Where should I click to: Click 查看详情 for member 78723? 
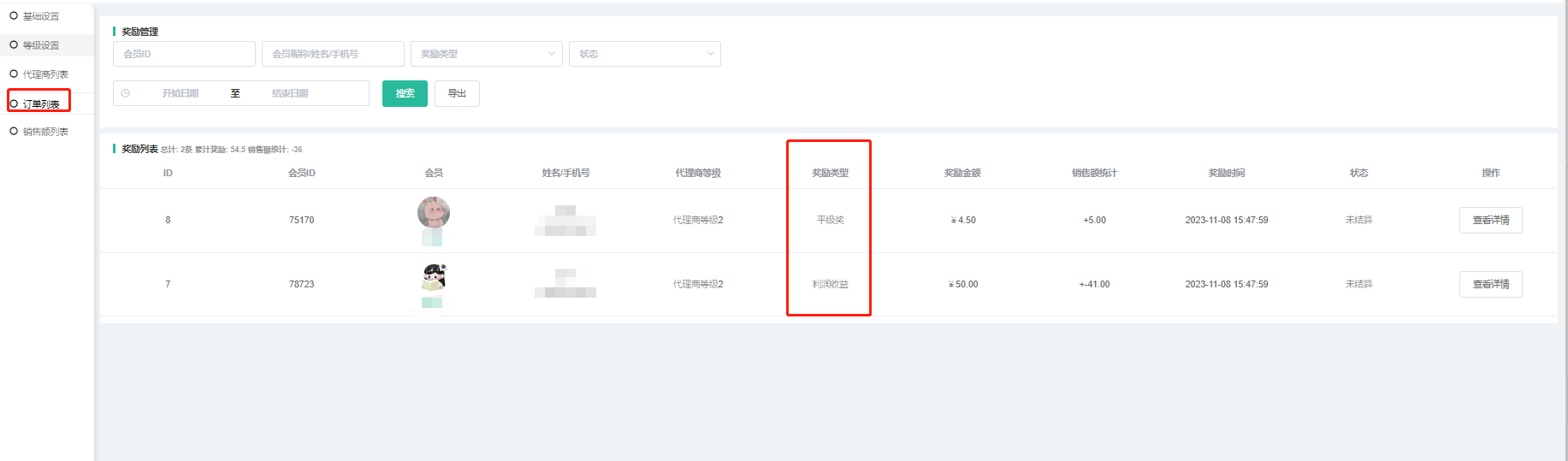coord(1490,284)
